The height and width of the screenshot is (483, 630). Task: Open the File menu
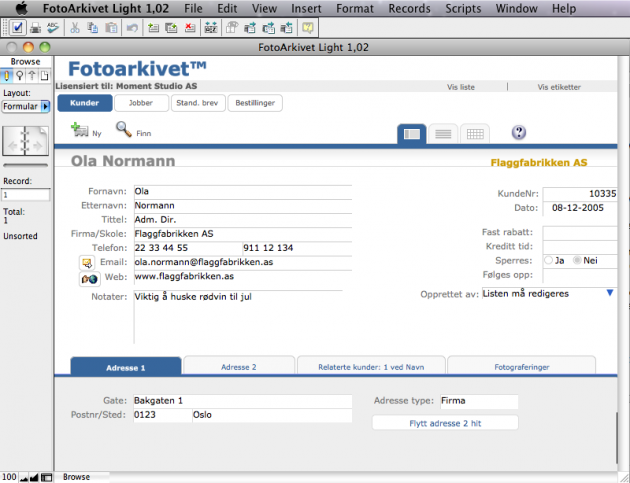[x=193, y=8]
